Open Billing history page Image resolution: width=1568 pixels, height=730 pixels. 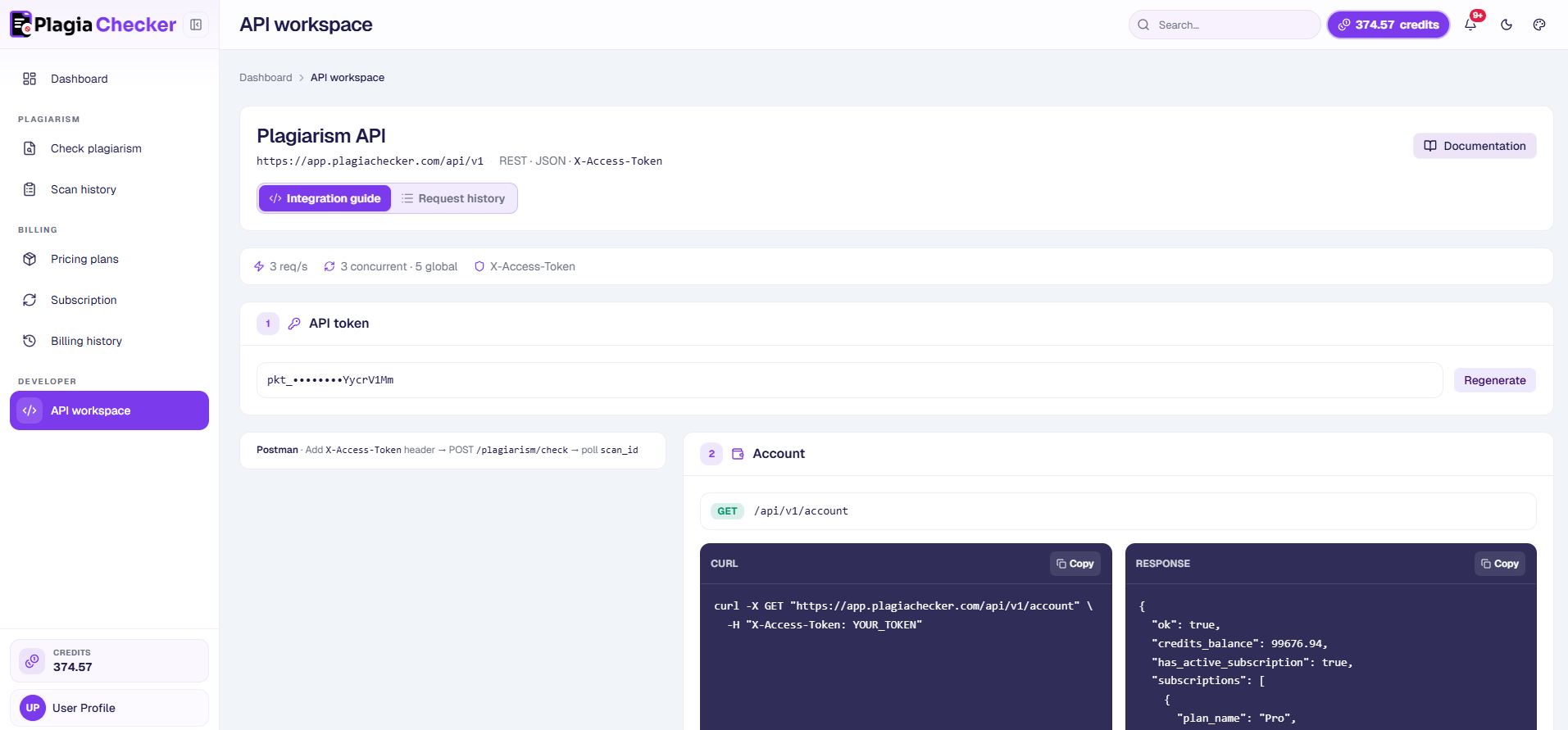(x=109, y=341)
